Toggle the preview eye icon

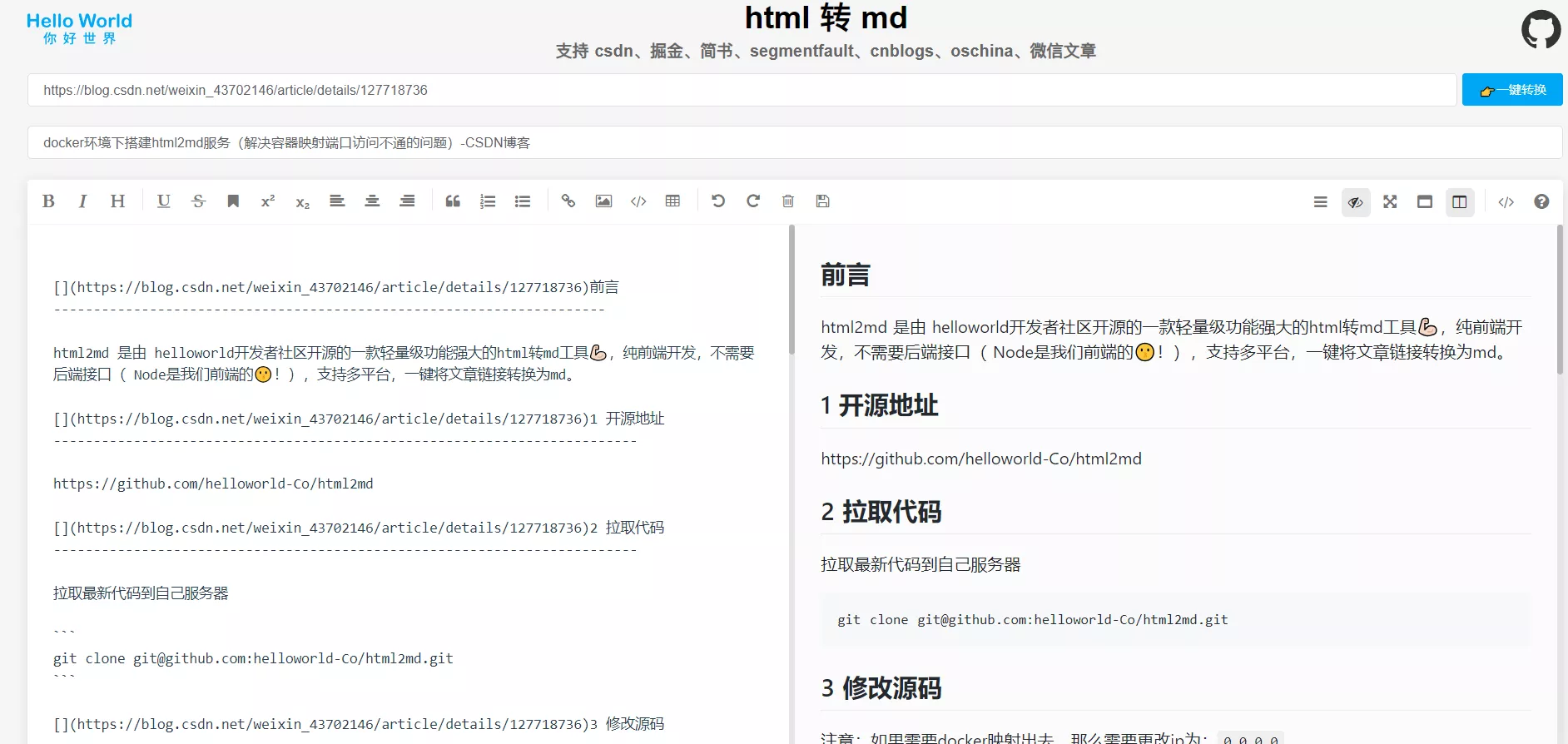click(1356, 202)
